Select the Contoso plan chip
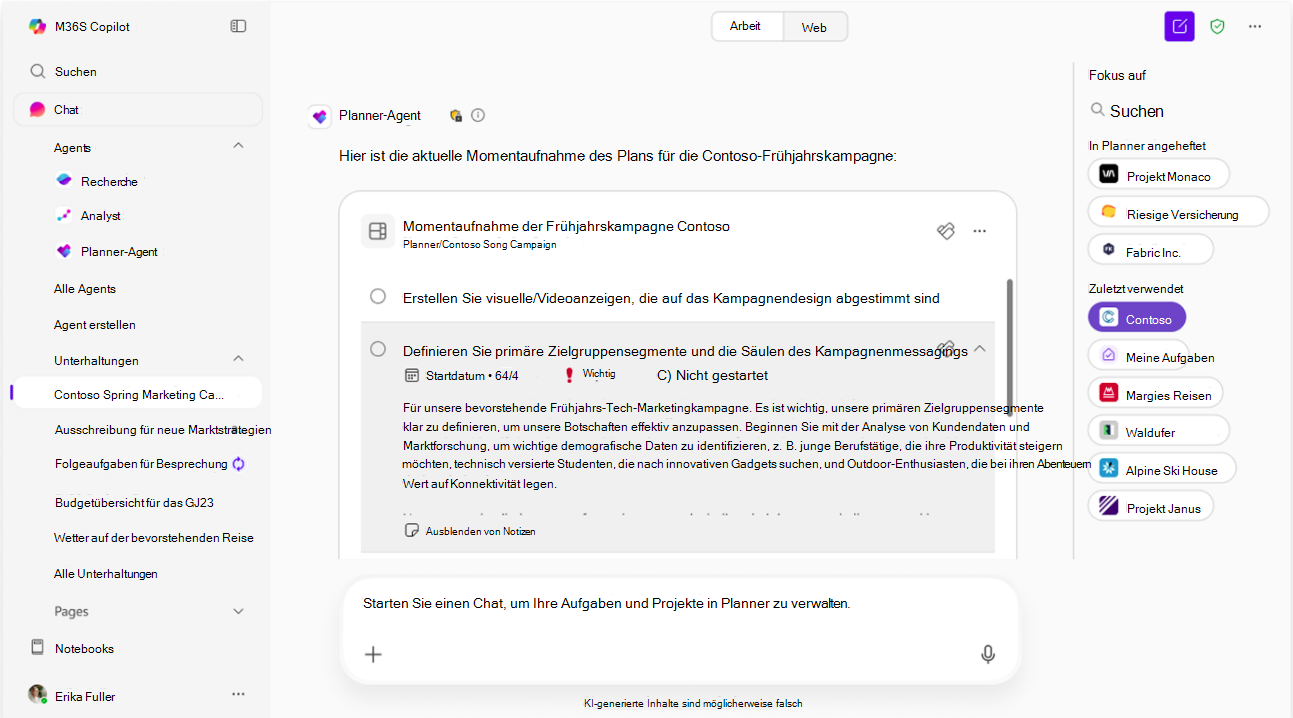The height and width of the screenshot is (718, 1293). 1136,318
